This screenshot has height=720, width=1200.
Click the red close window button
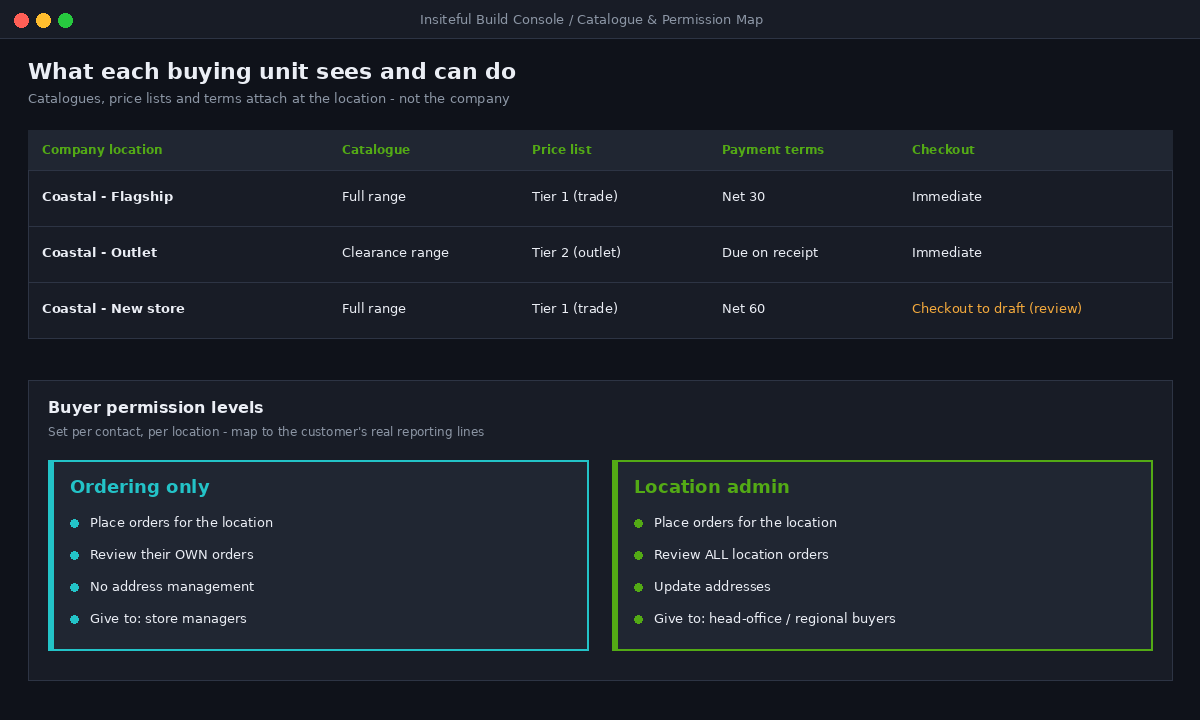(21, 20)
